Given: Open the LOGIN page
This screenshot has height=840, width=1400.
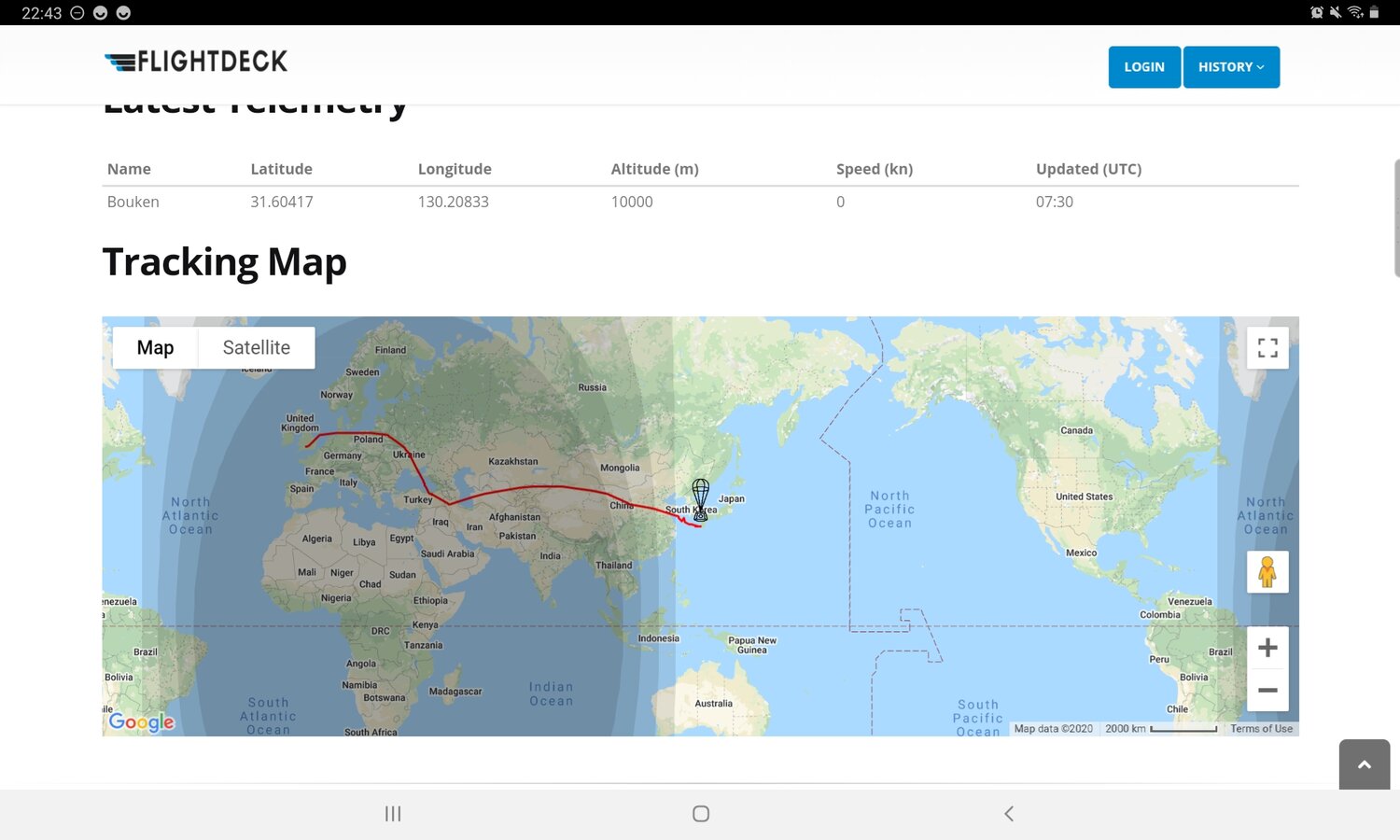Looking at the screenshot, I should click(1144, 67).
